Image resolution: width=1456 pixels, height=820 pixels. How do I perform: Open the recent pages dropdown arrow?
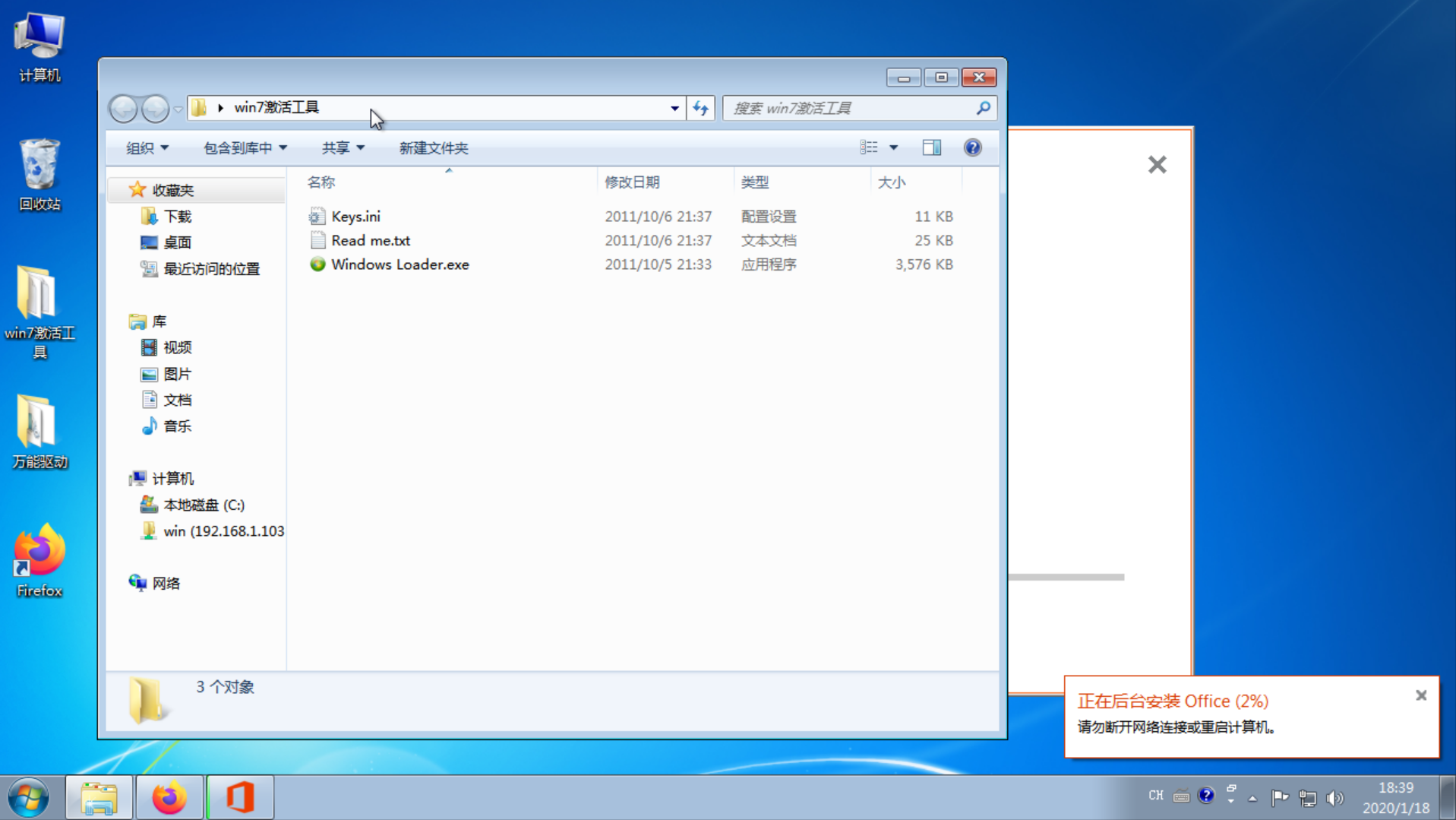click(178, 109)
